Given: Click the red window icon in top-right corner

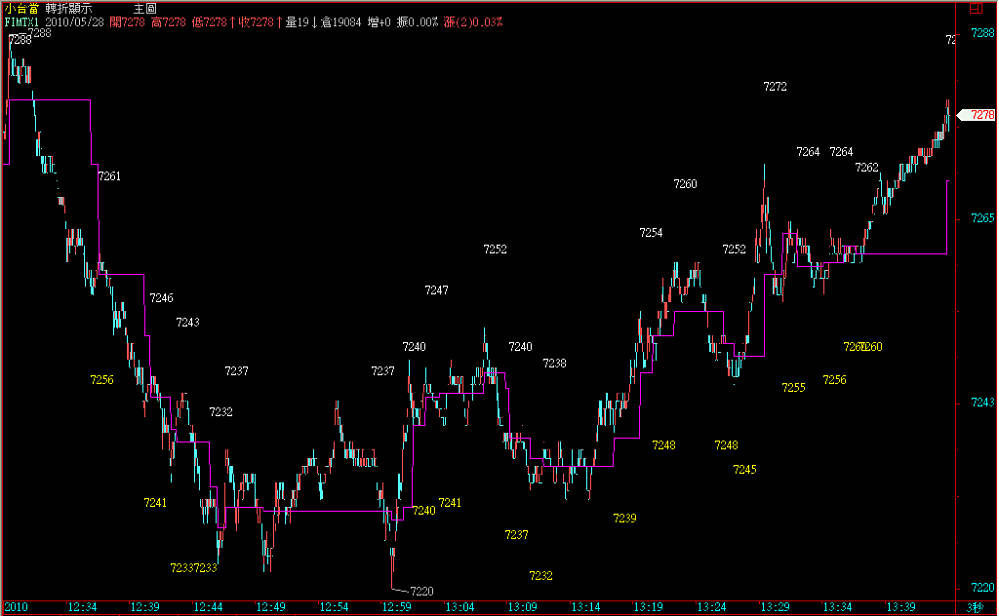Looking at the screenshot, I should [975, 7].
